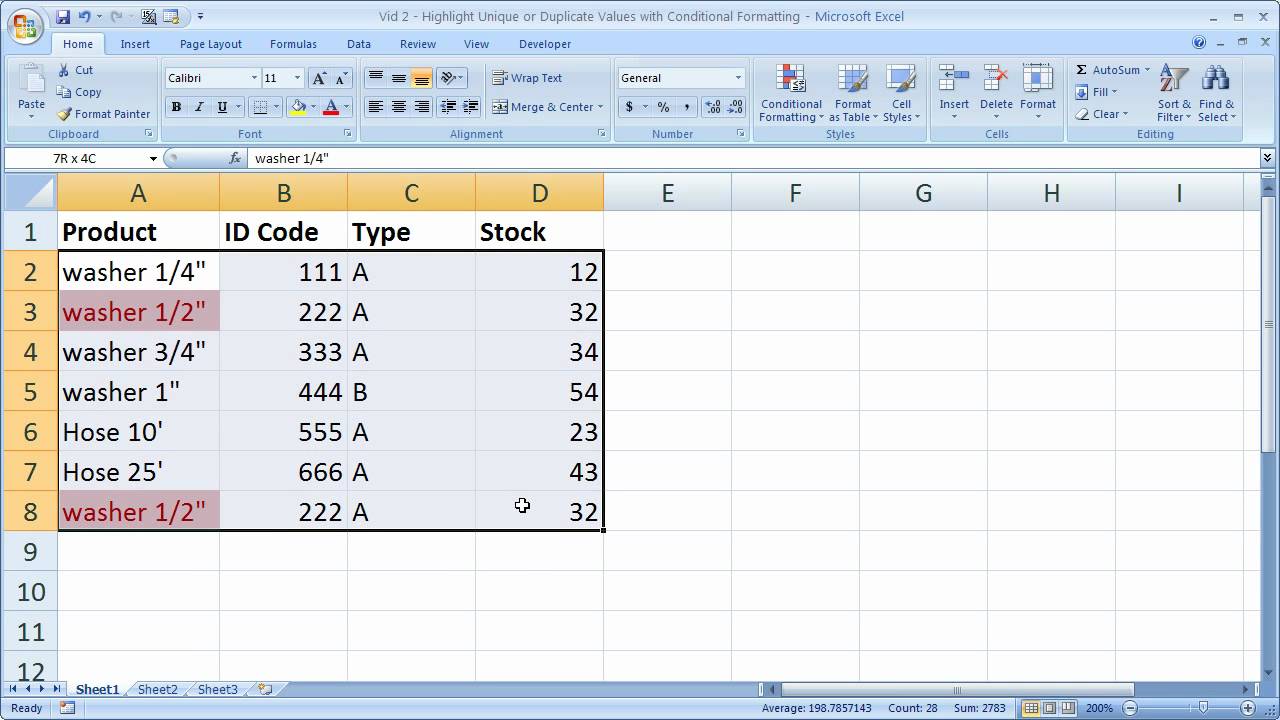1280x720 pixels.
Task: Toggle Italic formatting
Action: coord(199,107)
